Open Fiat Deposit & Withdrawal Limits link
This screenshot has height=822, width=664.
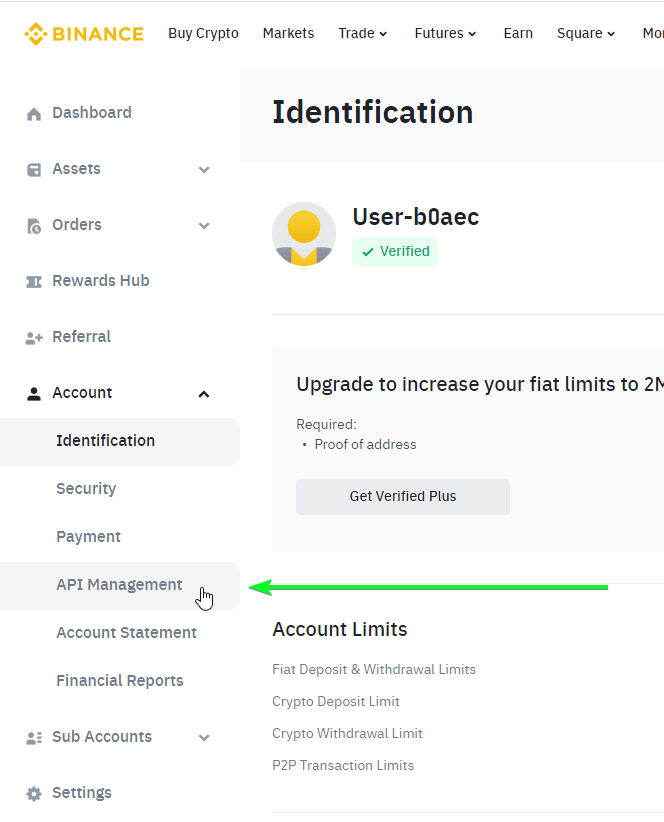pyautogui.click(x=374, y=669)
